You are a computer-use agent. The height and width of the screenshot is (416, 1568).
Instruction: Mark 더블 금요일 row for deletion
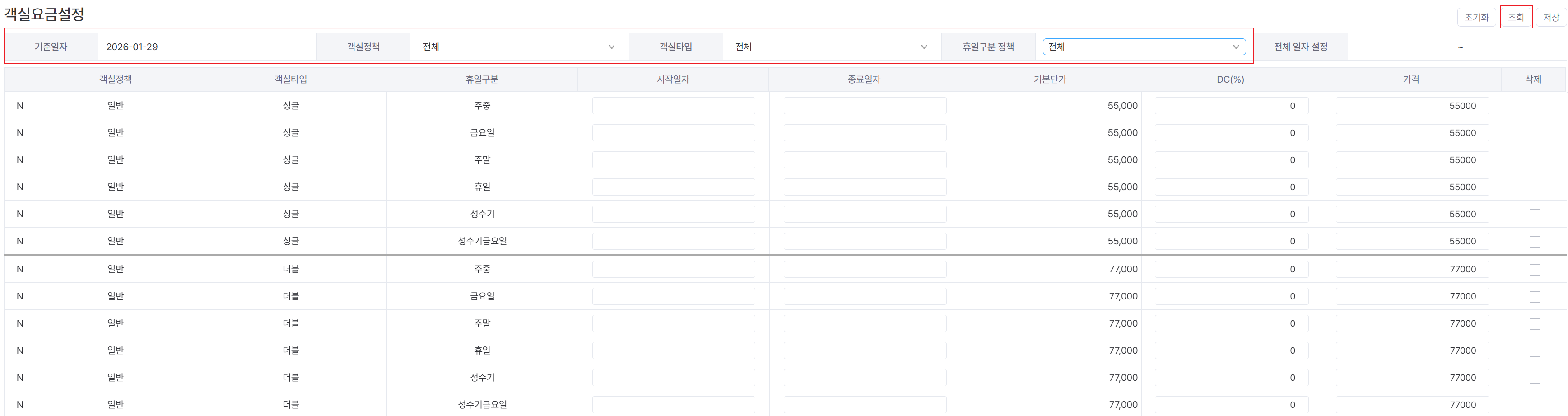pos(1535,297)
